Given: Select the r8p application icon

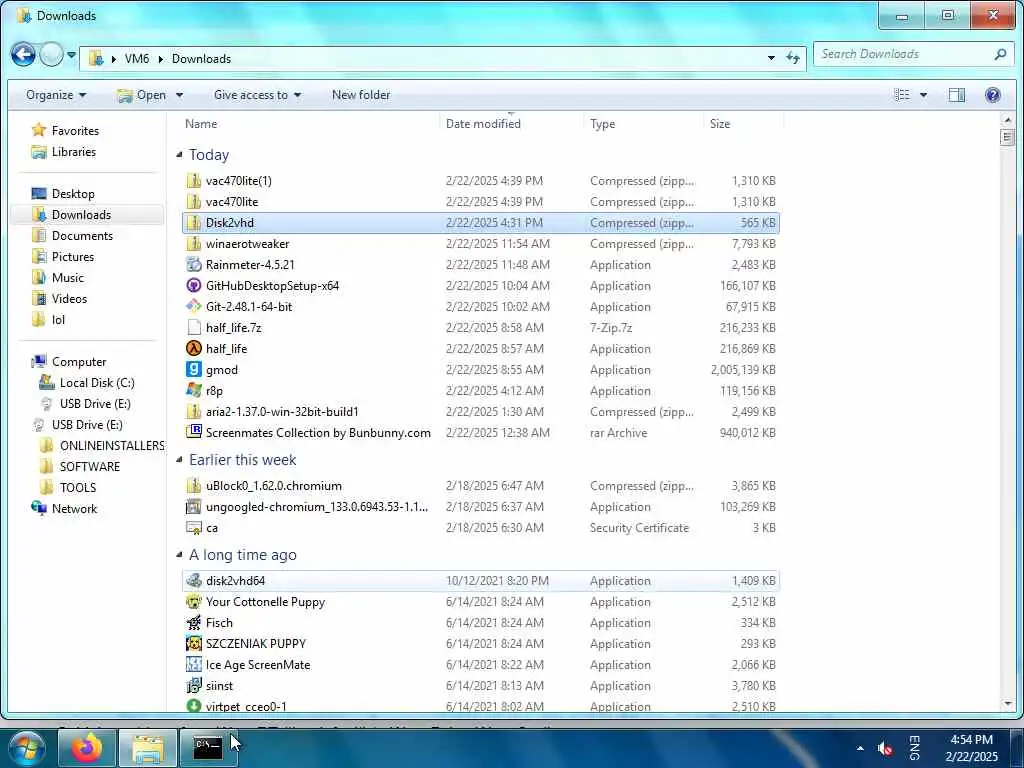Looking at the screenshot, I should coord(193,391).
